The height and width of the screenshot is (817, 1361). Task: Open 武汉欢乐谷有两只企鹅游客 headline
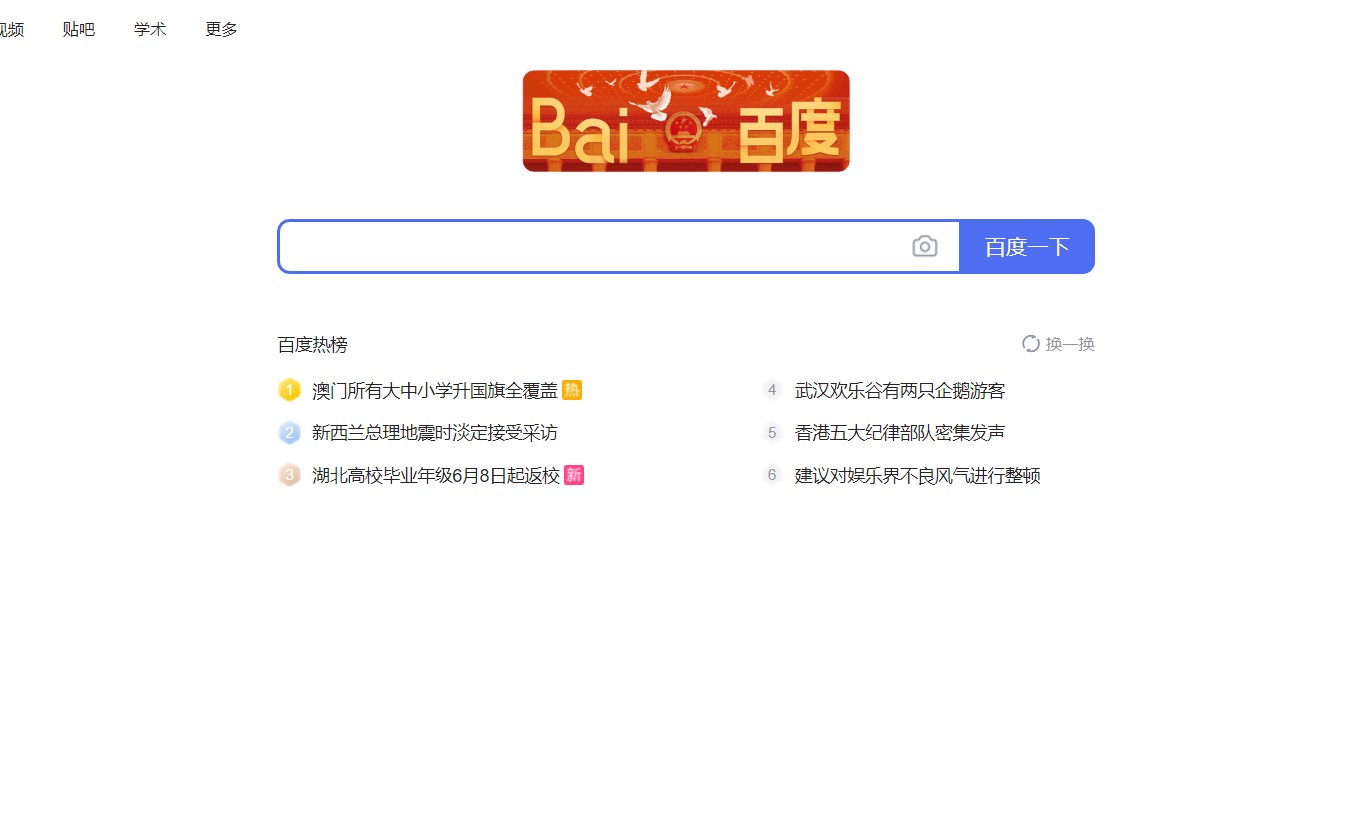tap(900, 390)
